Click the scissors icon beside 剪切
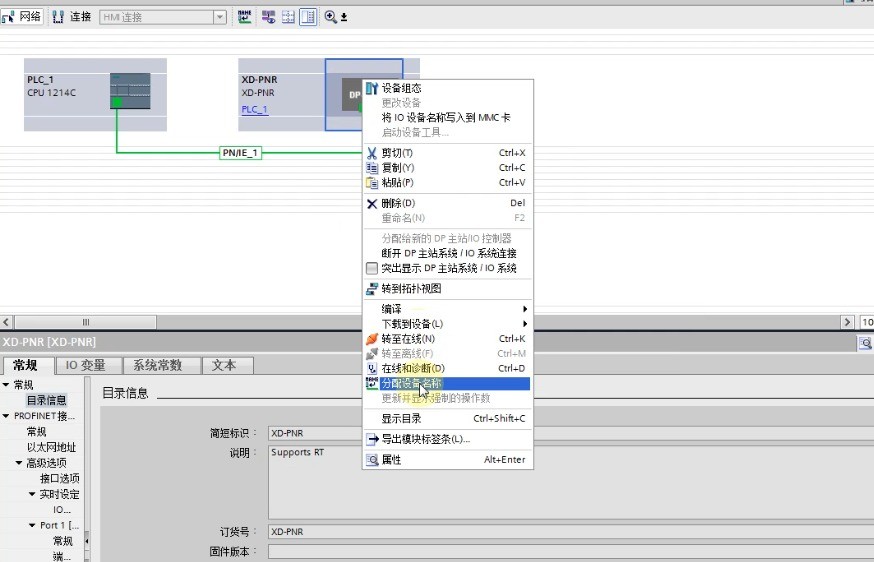 [x=372, y=153]
